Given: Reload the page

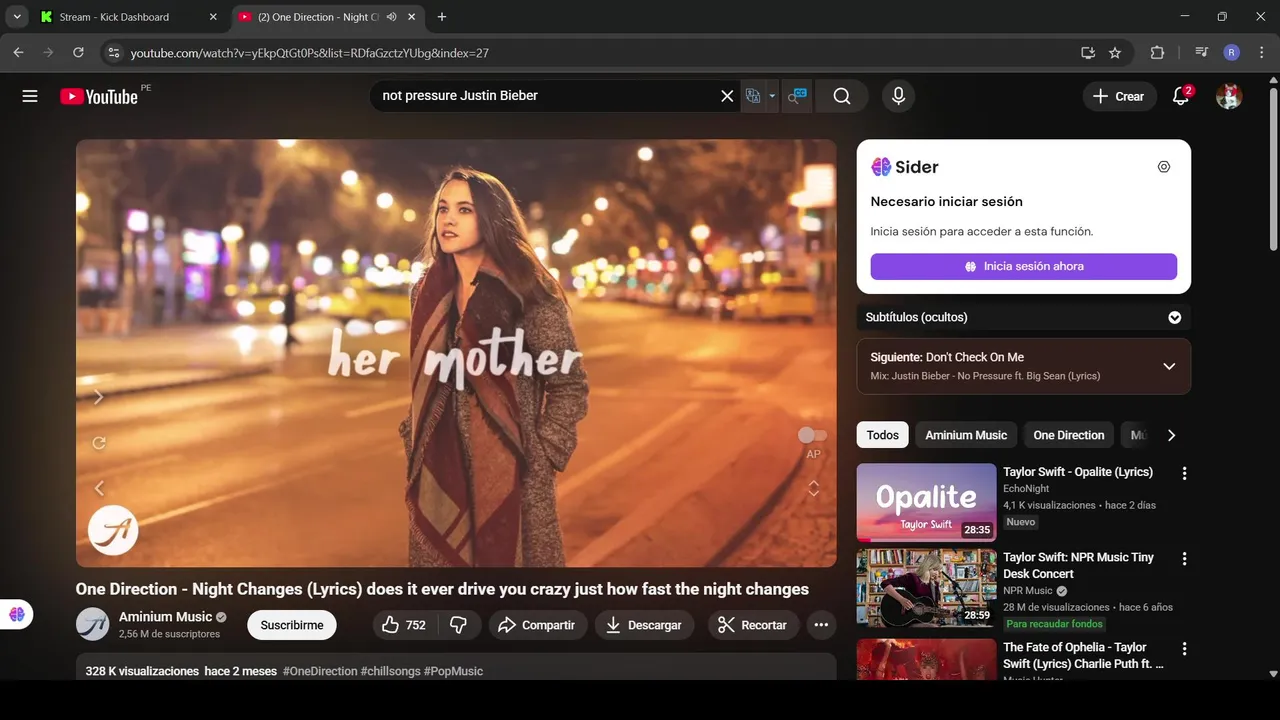Looking at the screenshot, I should [x=78, y=53].
